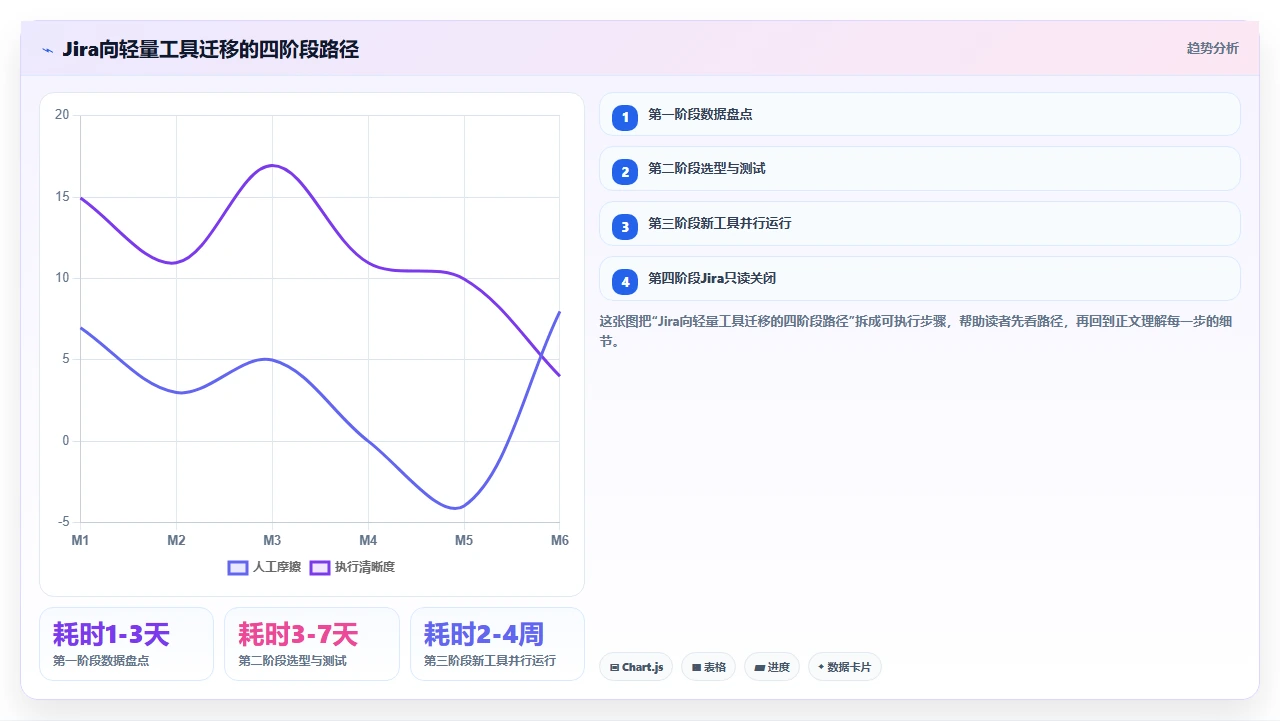Click the M3 x-axis label
This screenshot has height=721, width=1280.
pyautogui.click(x=272, y=540)
